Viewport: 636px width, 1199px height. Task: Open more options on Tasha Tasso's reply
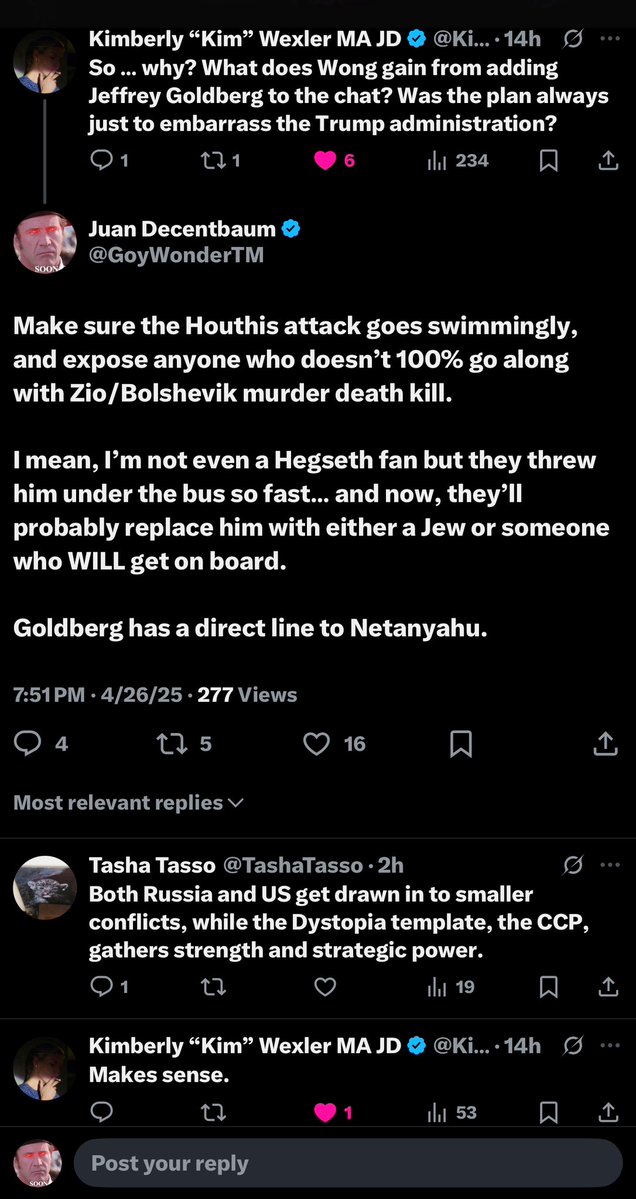pos(609,864)
